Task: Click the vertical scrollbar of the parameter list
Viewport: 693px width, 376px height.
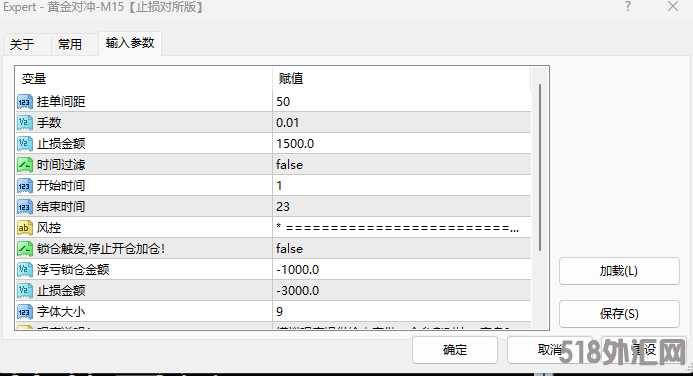Action: pyautogui.click(x=540, y=168)
